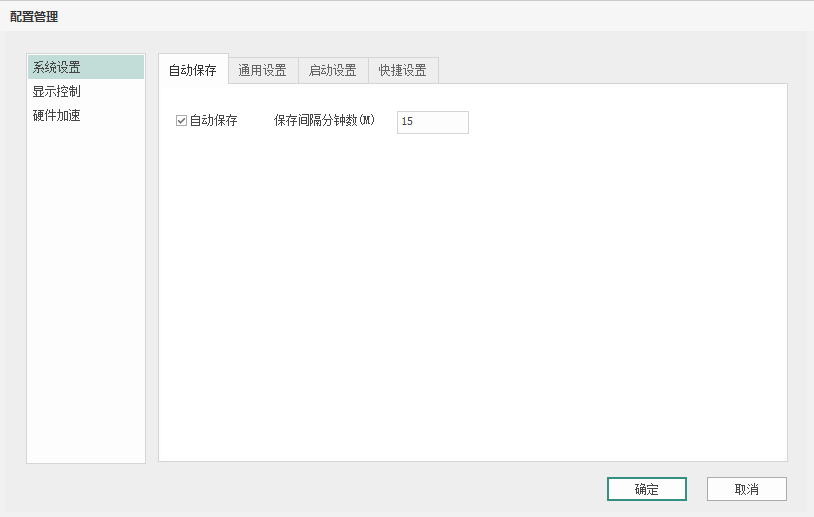814x517 pixels.
Task: Switch to the 快捷设置 tab
Action: (403, 71)
